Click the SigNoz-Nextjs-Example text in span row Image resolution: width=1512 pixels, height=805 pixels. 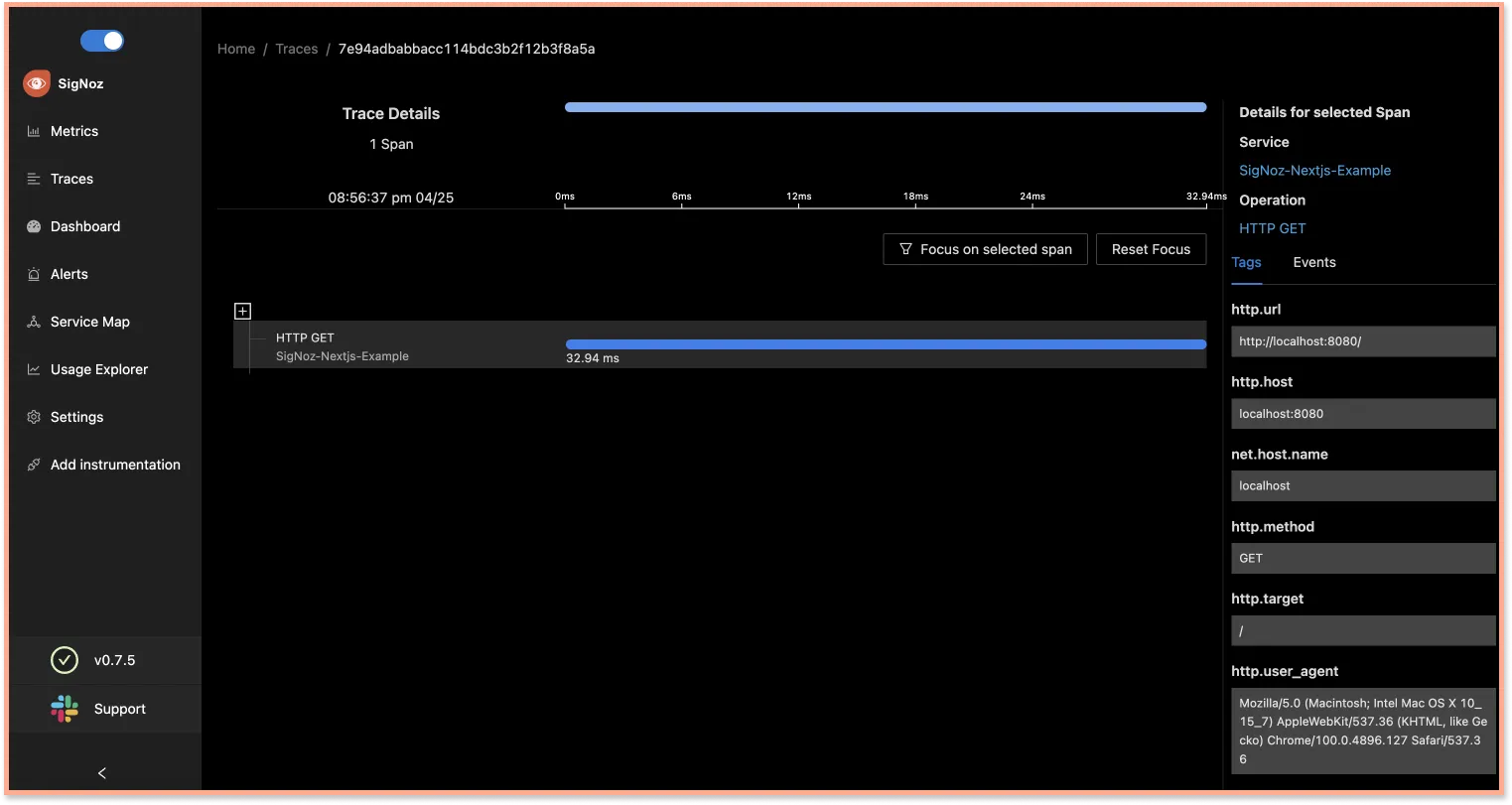tap(343, 356)
